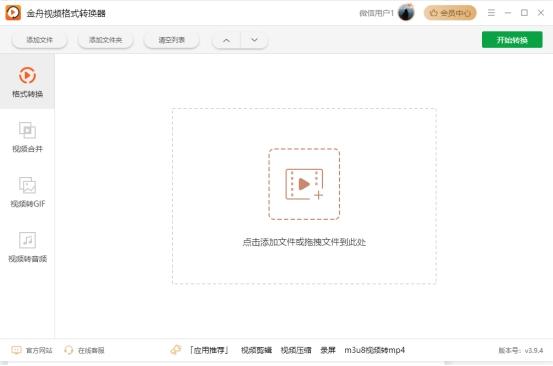
Task: Open the recommended 视频剪辑 app link
Action: (256, 350)
